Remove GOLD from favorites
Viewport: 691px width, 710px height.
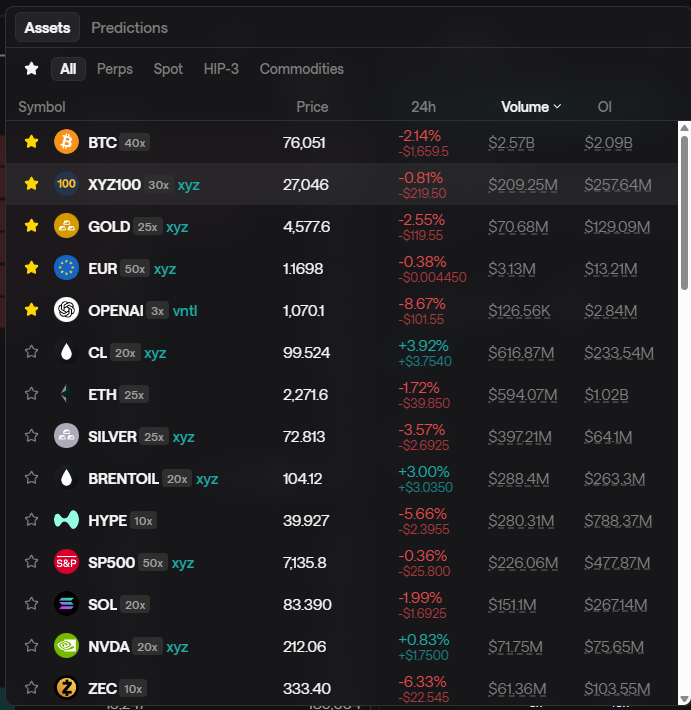click(31, 225)
